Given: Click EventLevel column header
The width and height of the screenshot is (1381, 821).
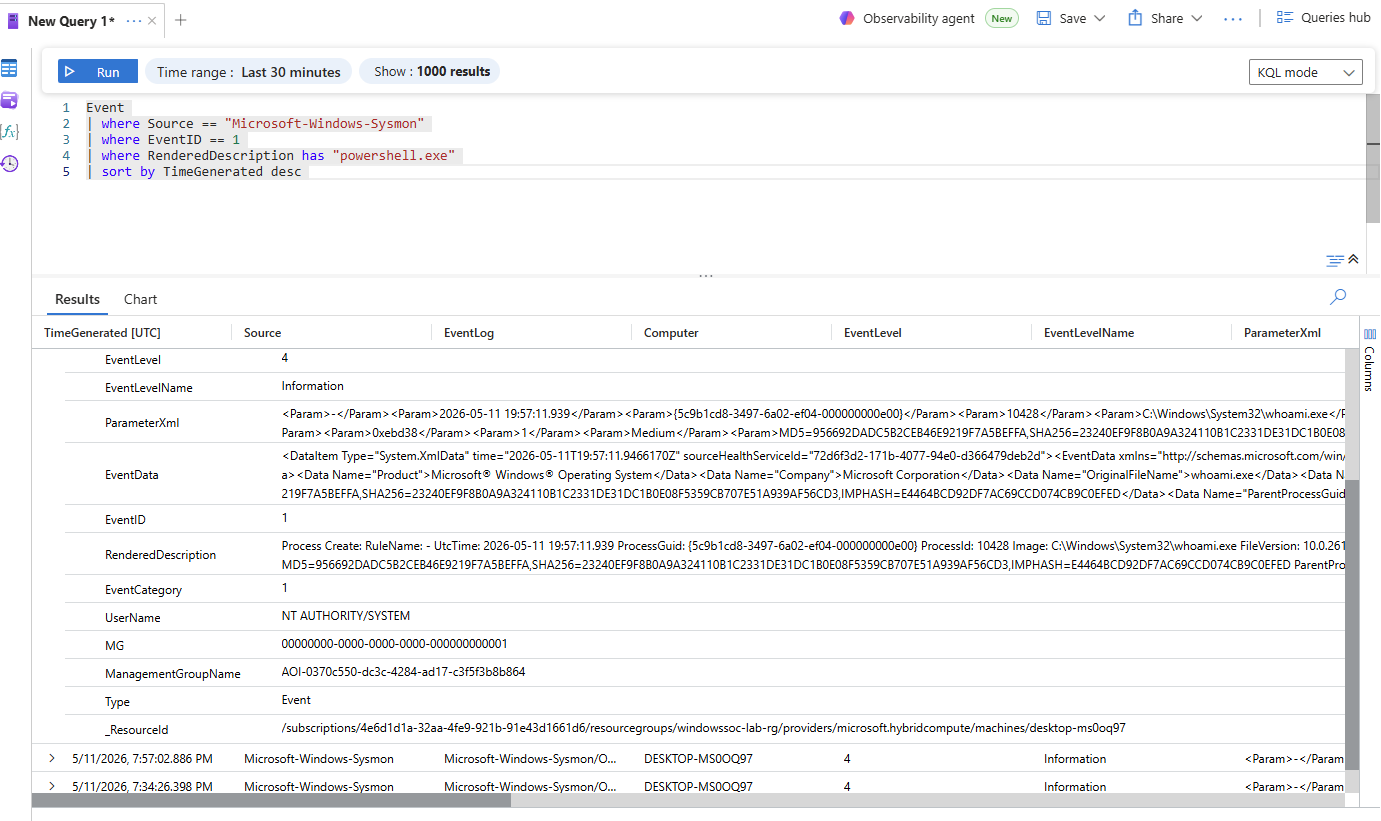Looking at the screenshot, I should tap(873, 333).
